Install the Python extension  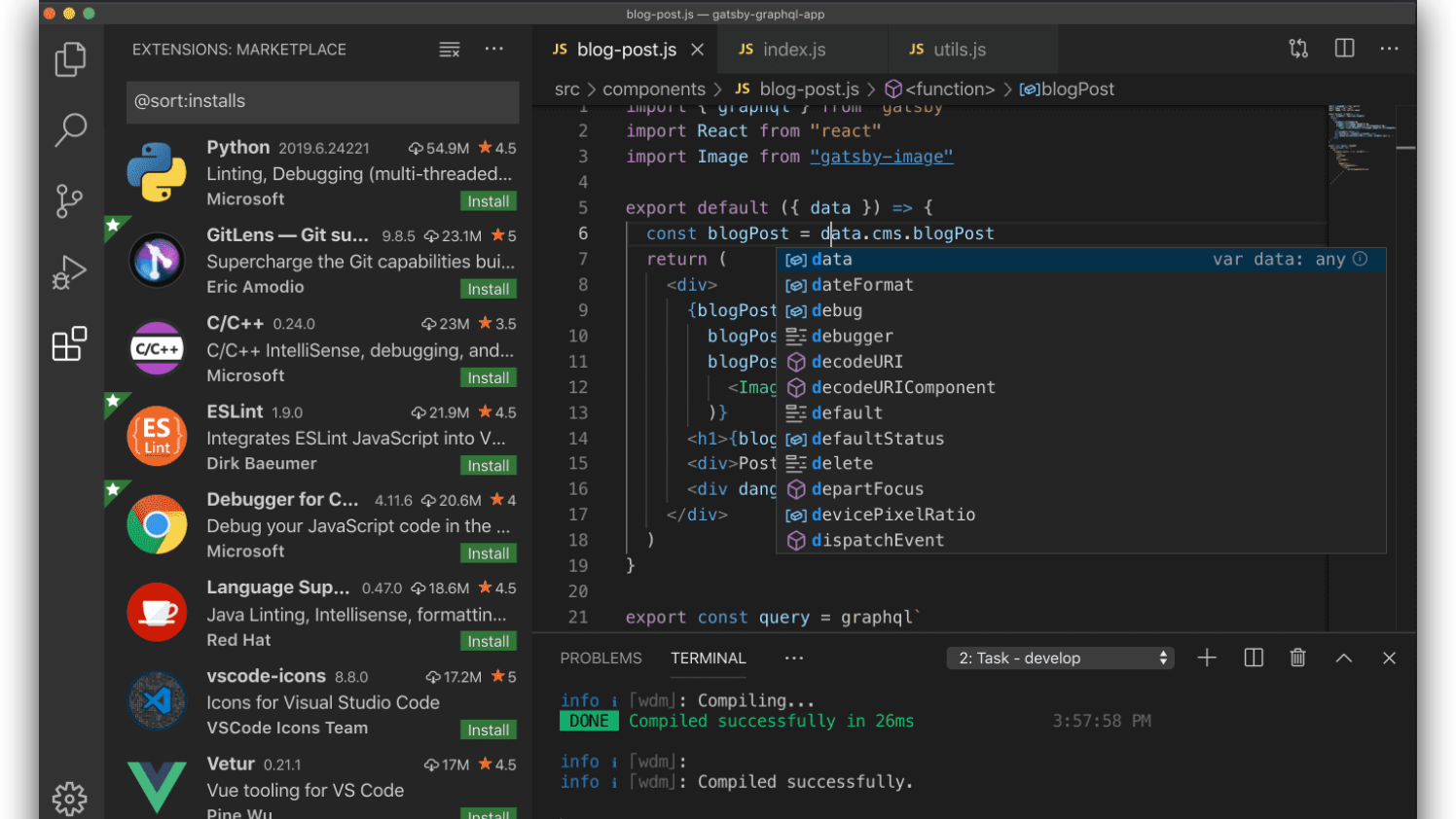point(488,201)
